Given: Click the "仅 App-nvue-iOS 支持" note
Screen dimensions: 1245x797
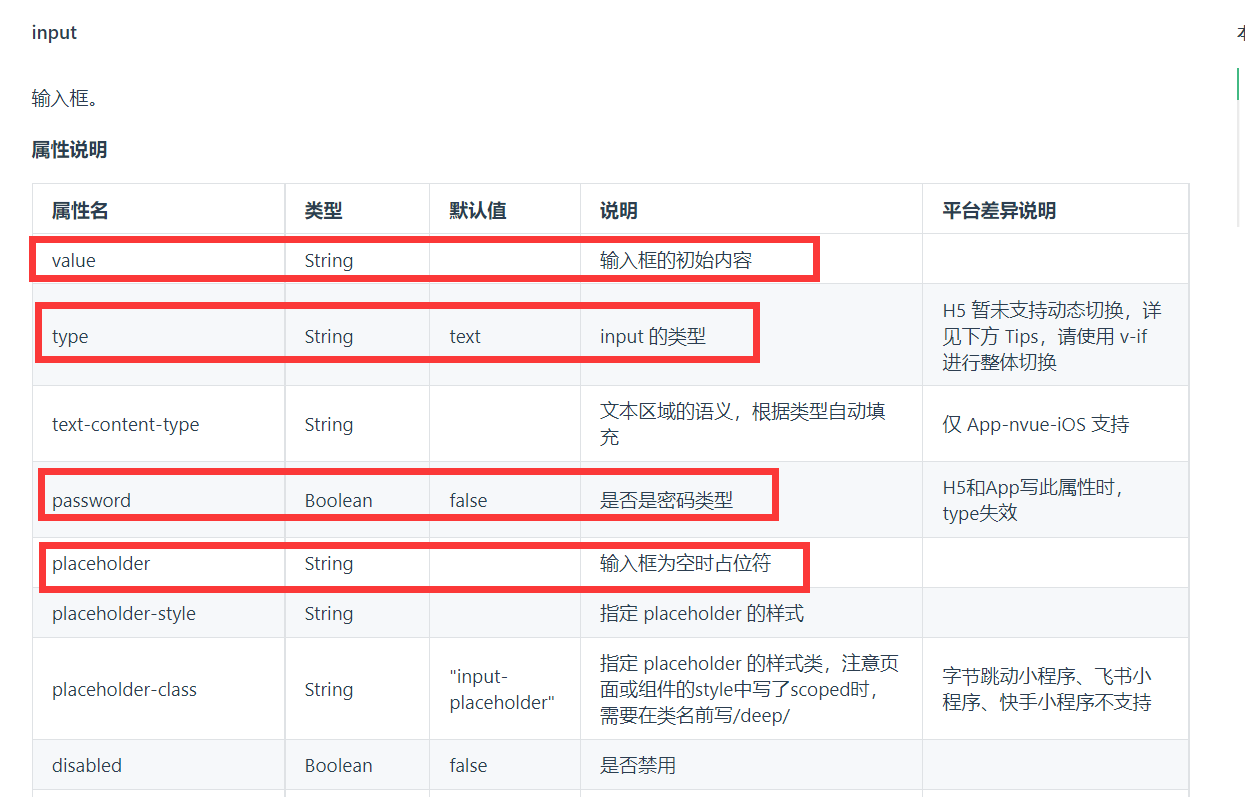Looking at the screenshot, I should pyautogui.click(x=1035, y=424).
